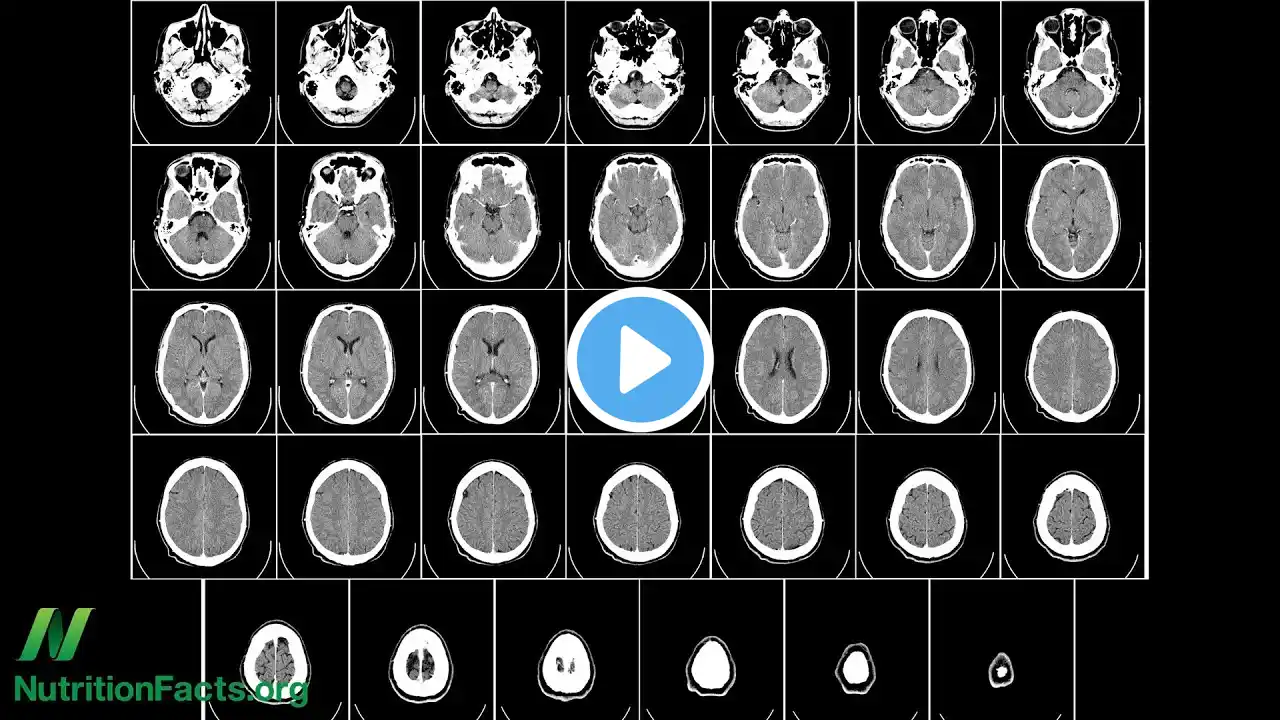Viewport: 1280px width, 720px height.
Task: Click the fourth skull-top scan in the bottom row
Action: [711, 662]
